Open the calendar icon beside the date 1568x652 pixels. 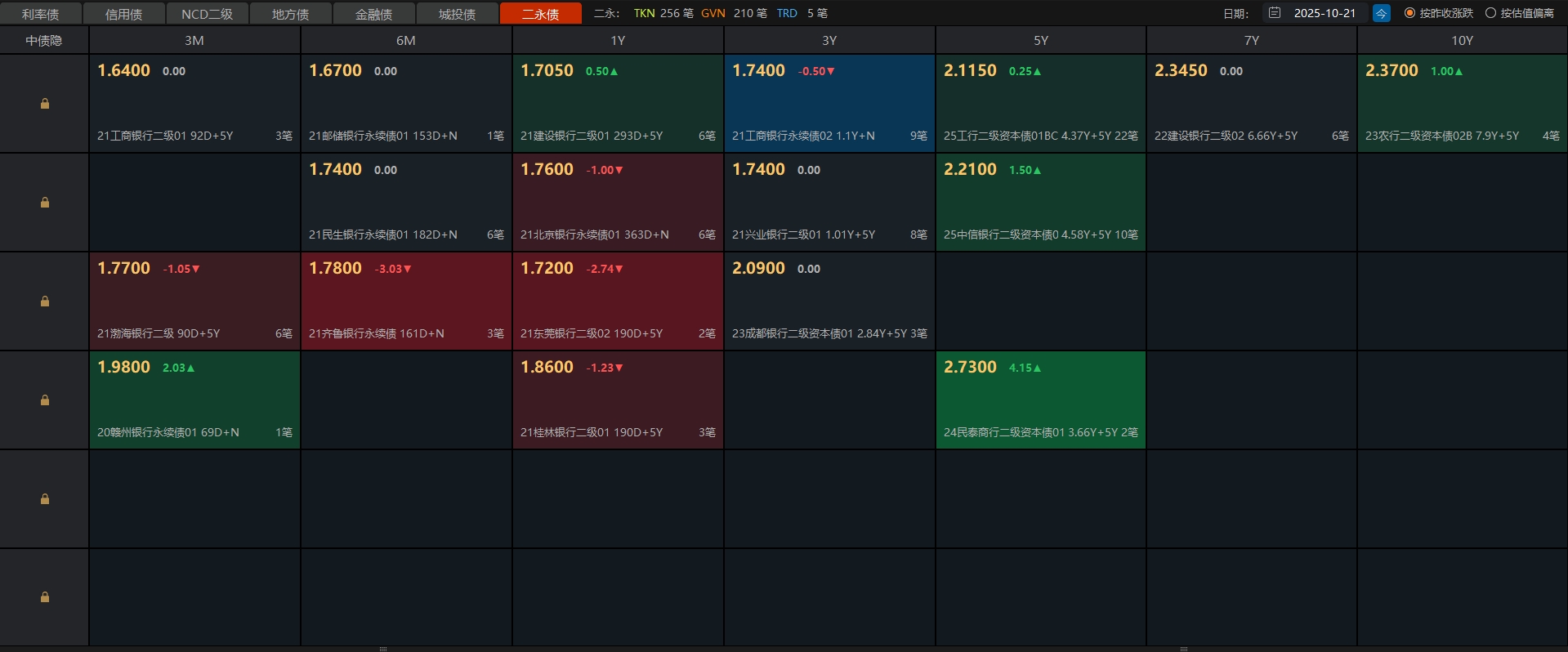[x=1275, y=13]
